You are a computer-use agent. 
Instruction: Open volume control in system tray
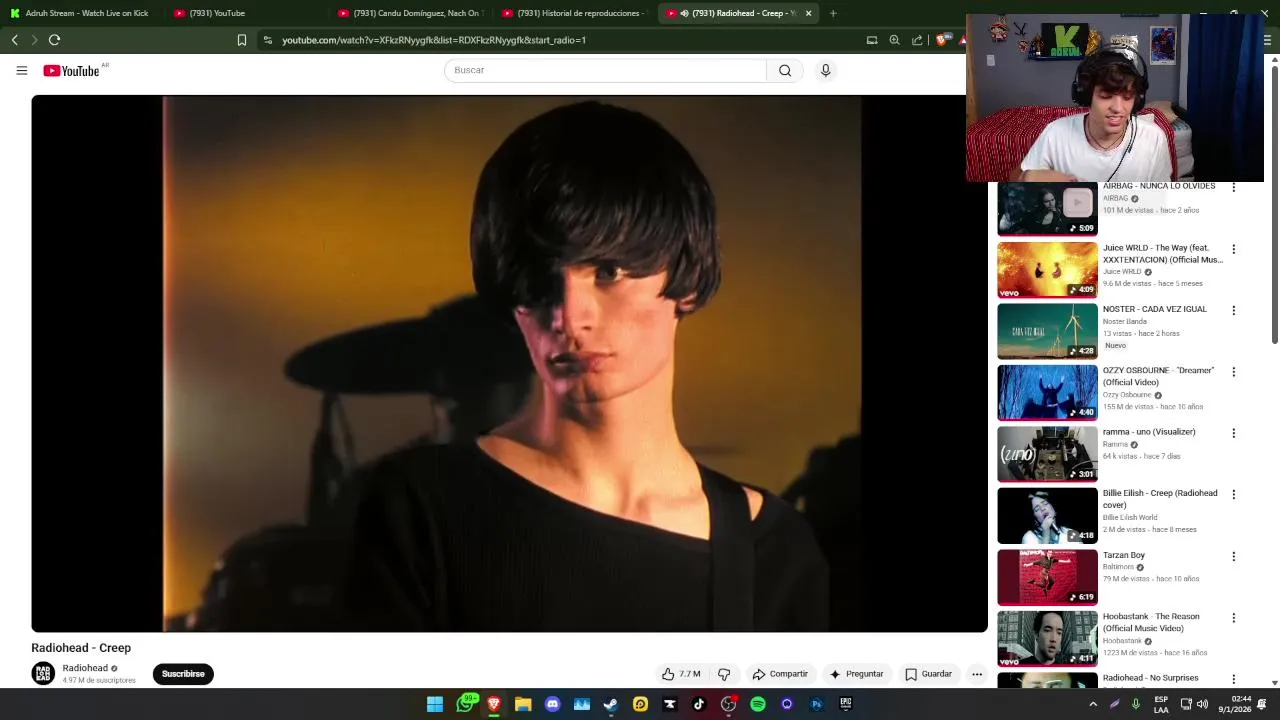[1202, 704]
